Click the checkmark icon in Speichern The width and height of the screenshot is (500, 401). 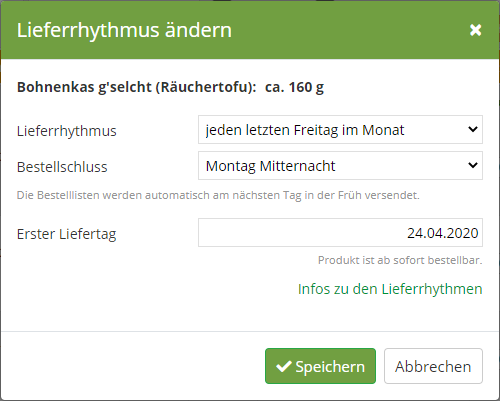pyautogui.click(x=284, y=366)
